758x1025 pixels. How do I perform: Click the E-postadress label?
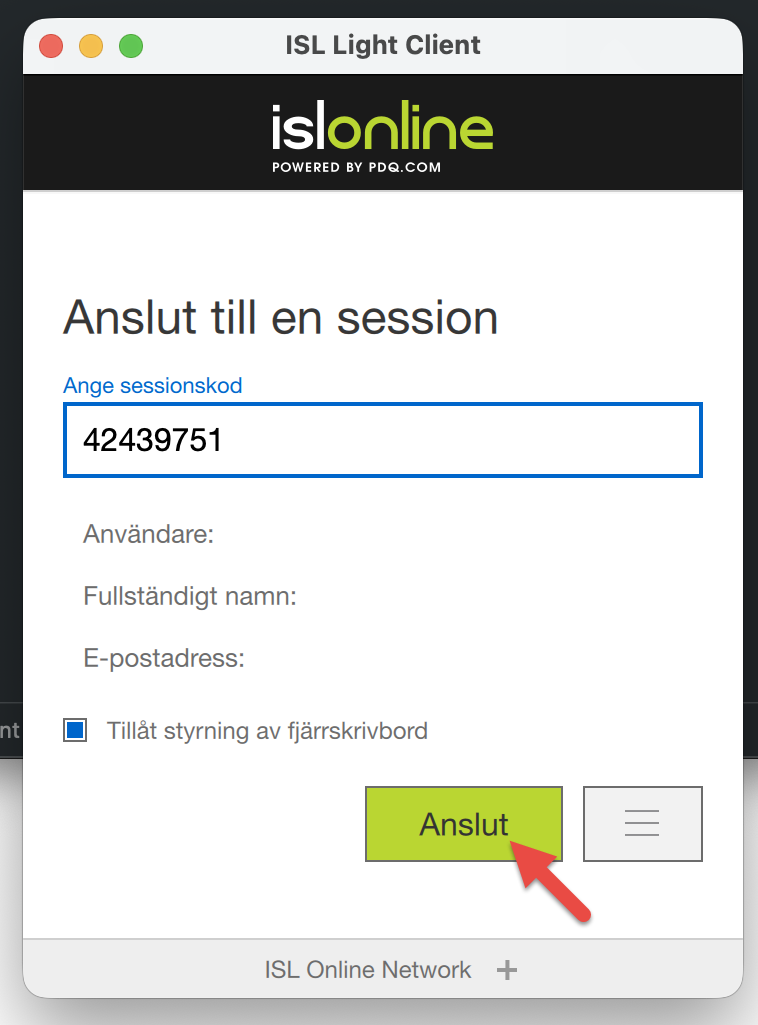[x=164, y=659]
